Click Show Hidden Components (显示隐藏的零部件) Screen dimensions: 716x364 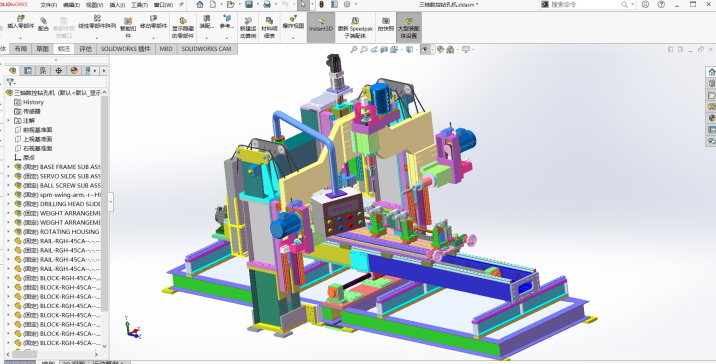pyautogui.click(x=183, y=27)
